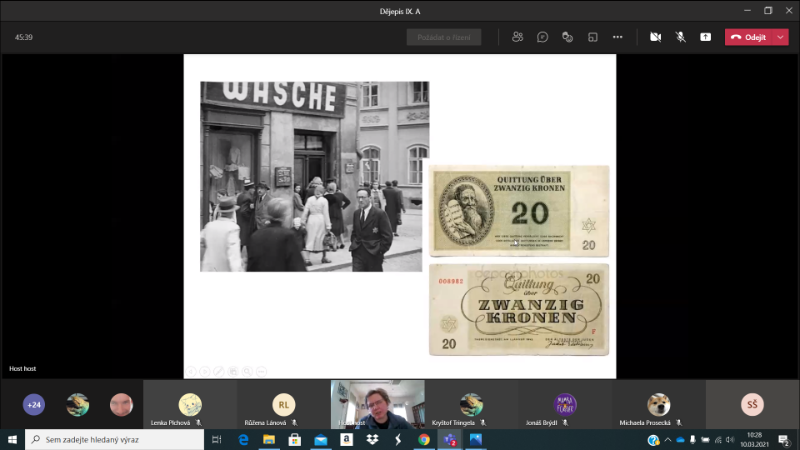This screenshot has height=450, width=800.
Task: Show the participants list in Teams
Action: pos(517,37)
